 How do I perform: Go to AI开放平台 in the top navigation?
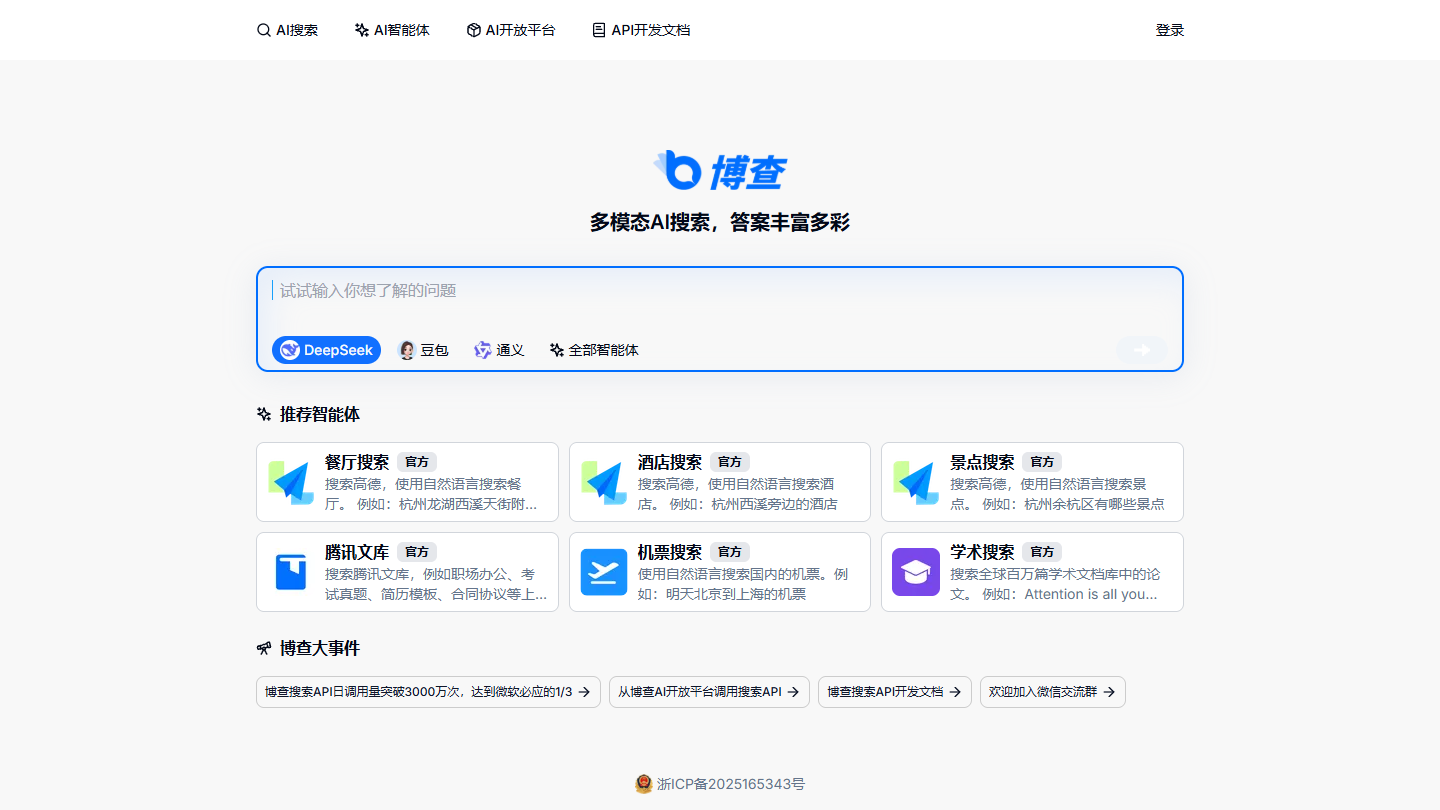[511, 30]
